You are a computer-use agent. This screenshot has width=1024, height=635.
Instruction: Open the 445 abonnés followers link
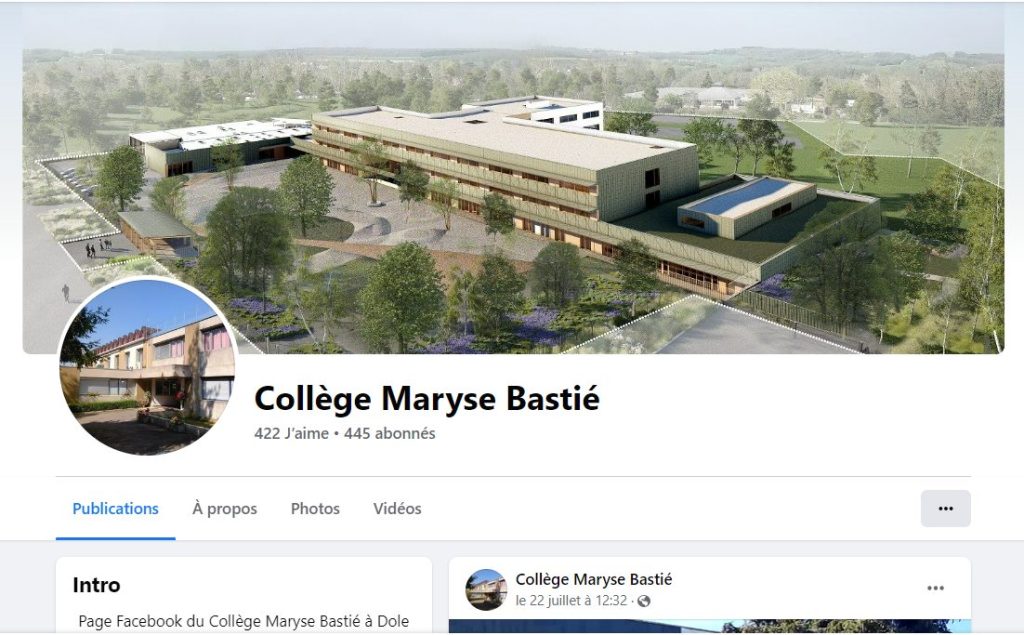390,433
